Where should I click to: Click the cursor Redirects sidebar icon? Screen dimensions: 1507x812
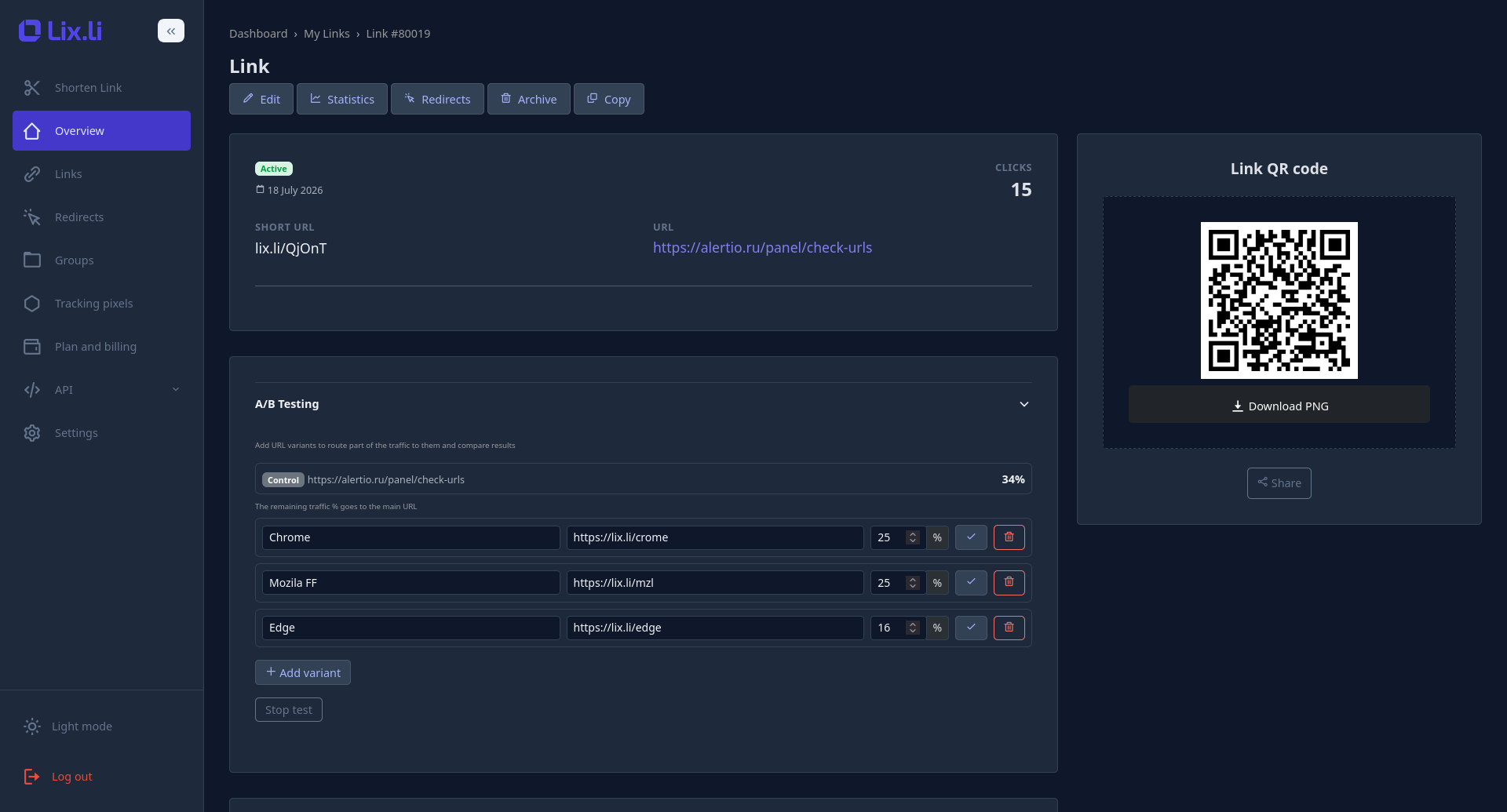32,217
